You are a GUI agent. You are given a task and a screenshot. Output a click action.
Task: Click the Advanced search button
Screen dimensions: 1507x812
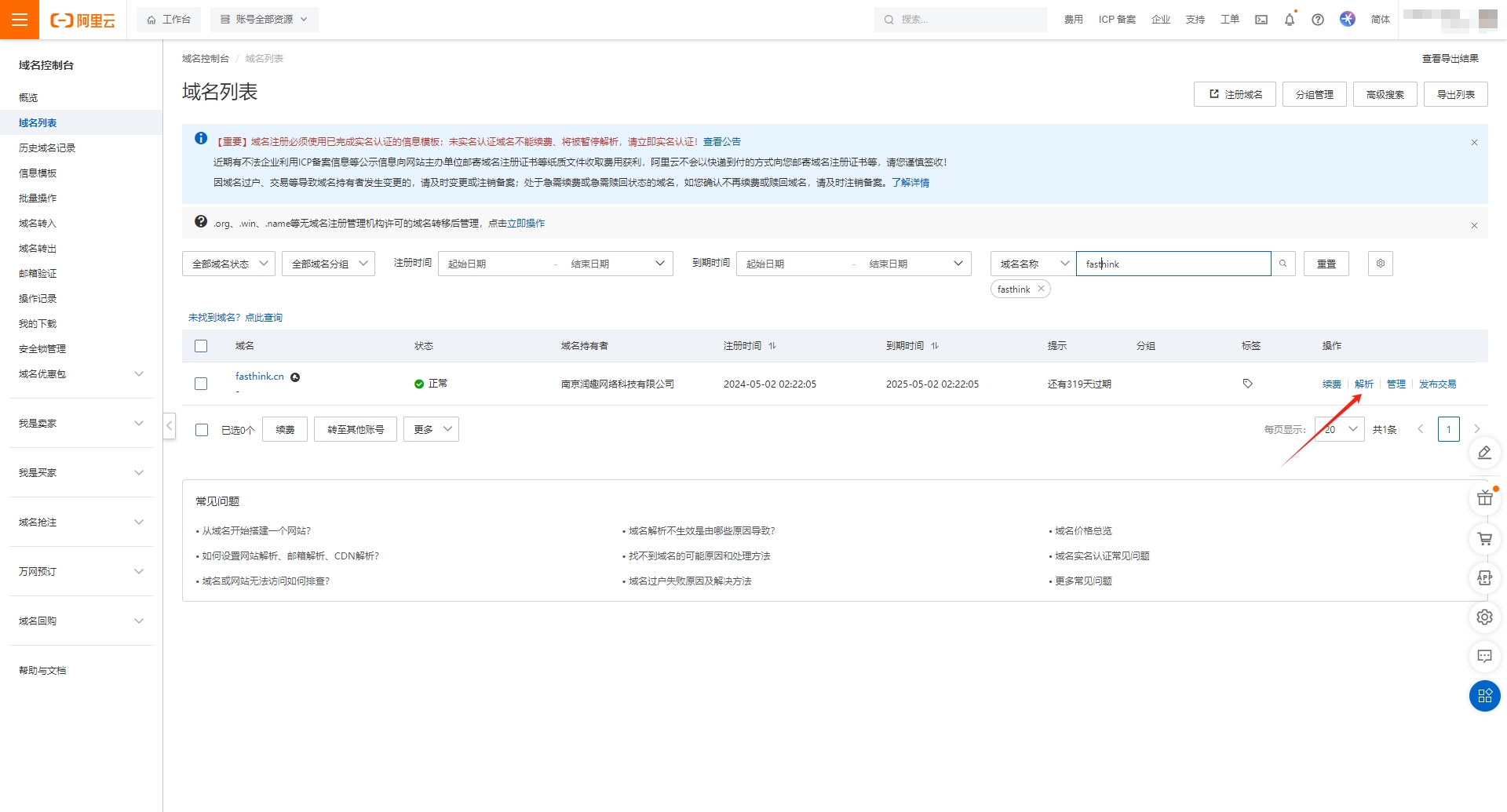1385,94
